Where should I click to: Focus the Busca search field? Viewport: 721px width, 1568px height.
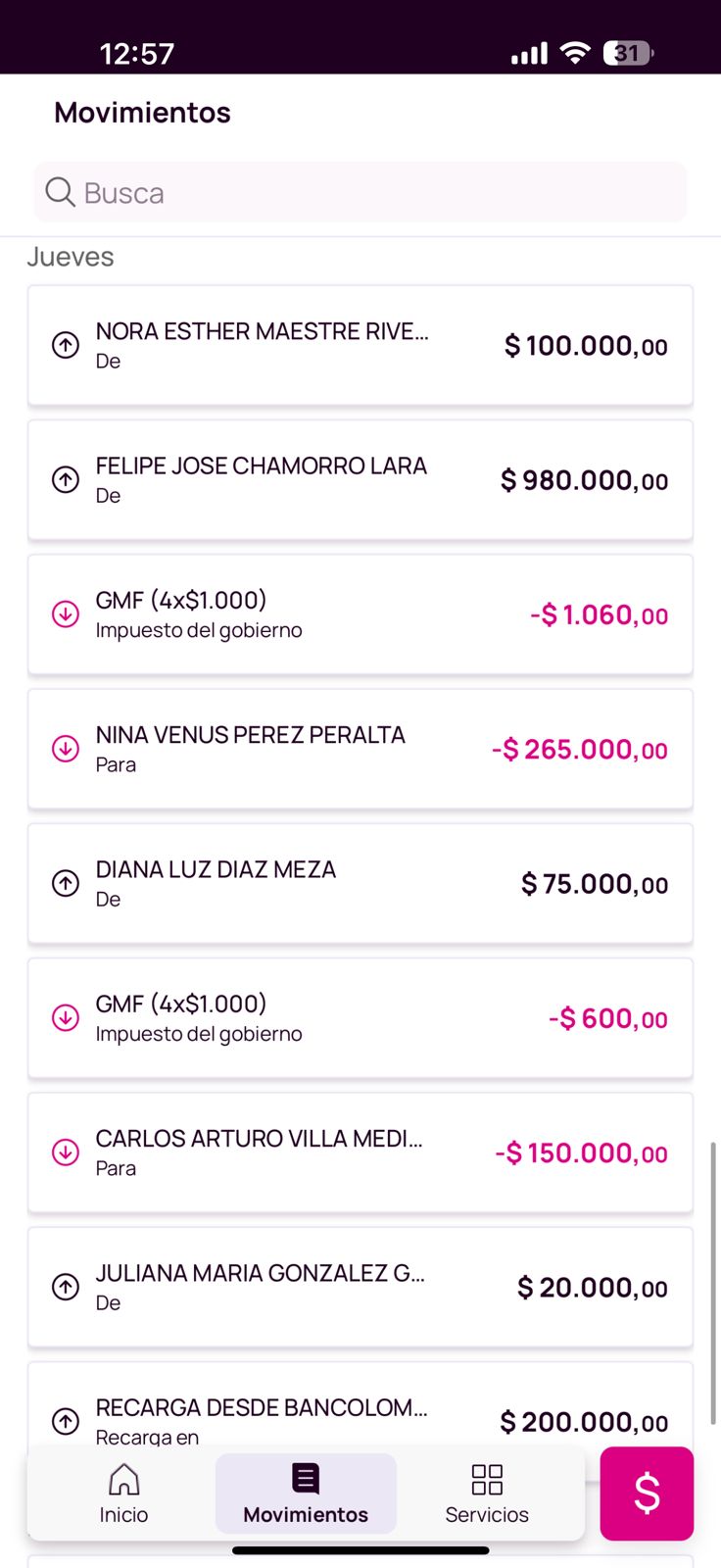coord(372,192)
